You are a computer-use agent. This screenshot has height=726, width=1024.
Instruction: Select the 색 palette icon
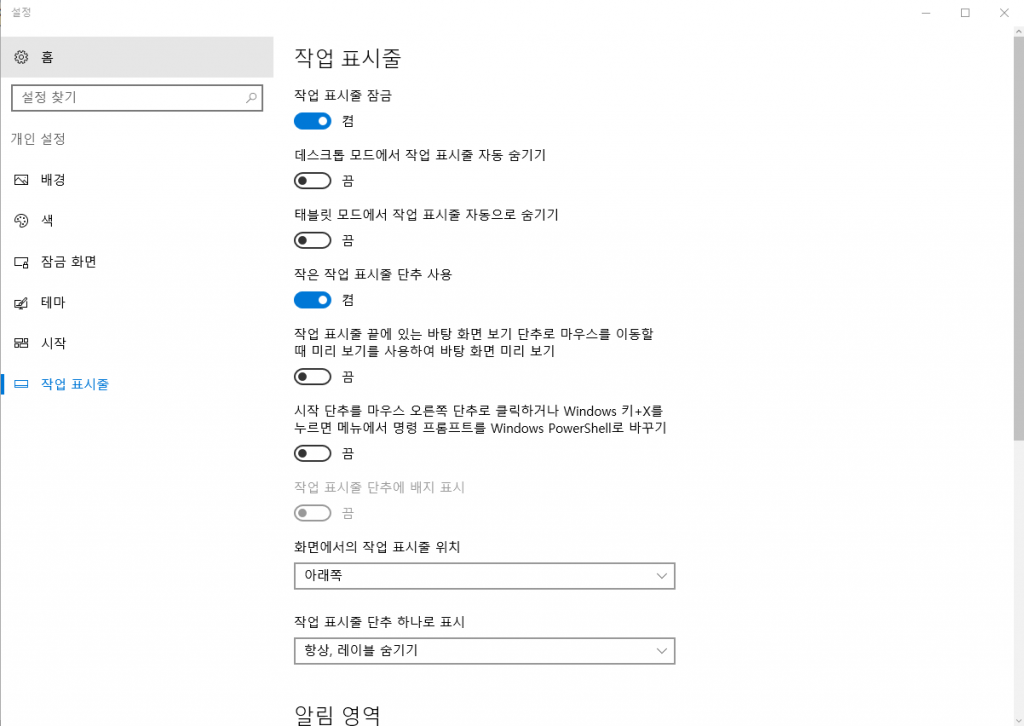pos(21,221)
